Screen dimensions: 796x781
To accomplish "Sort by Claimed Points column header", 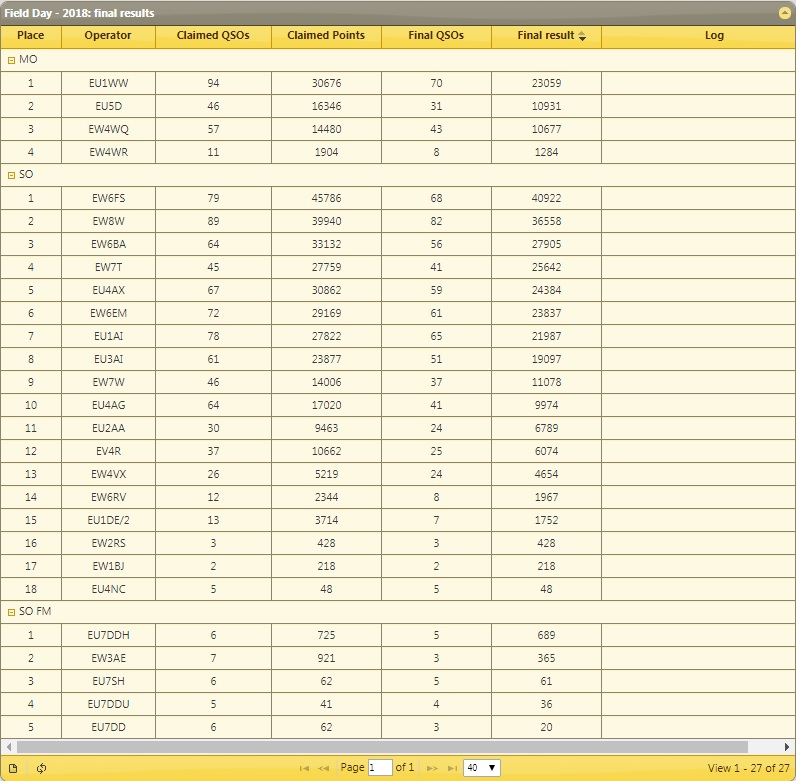I will (326, 36).
